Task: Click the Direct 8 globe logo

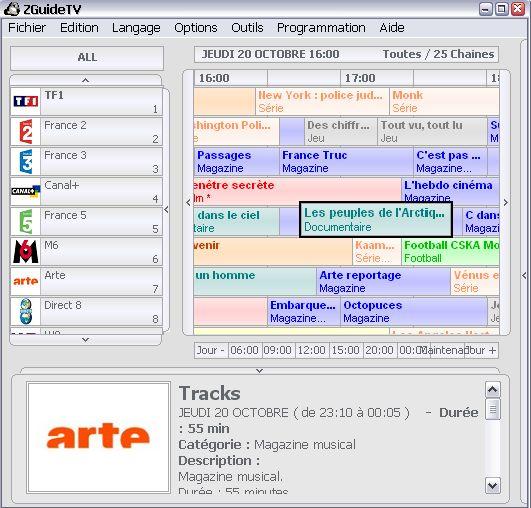Action: [26, 311]
